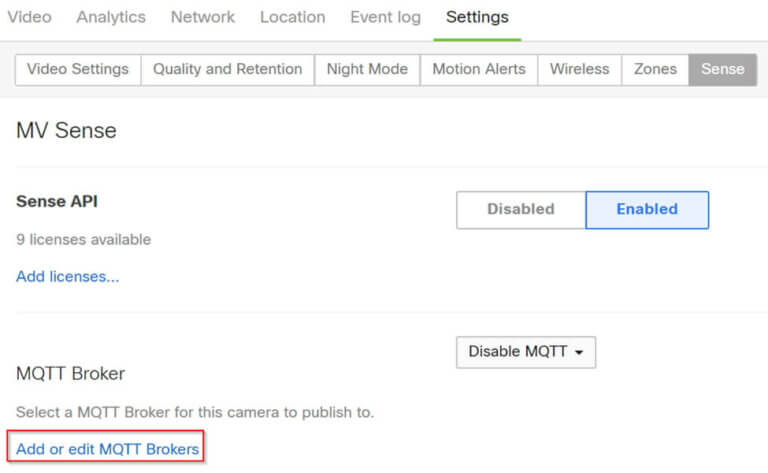The width and height of the screenshot is (768, 473).
Task: Click the MV Sense heading
Action: (66, 131)
